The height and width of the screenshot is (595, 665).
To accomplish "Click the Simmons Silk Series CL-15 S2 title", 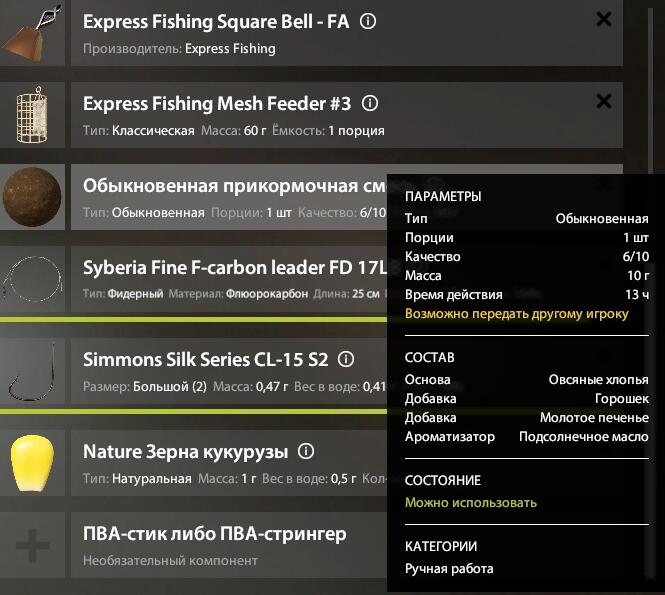I will click(206, 360).
